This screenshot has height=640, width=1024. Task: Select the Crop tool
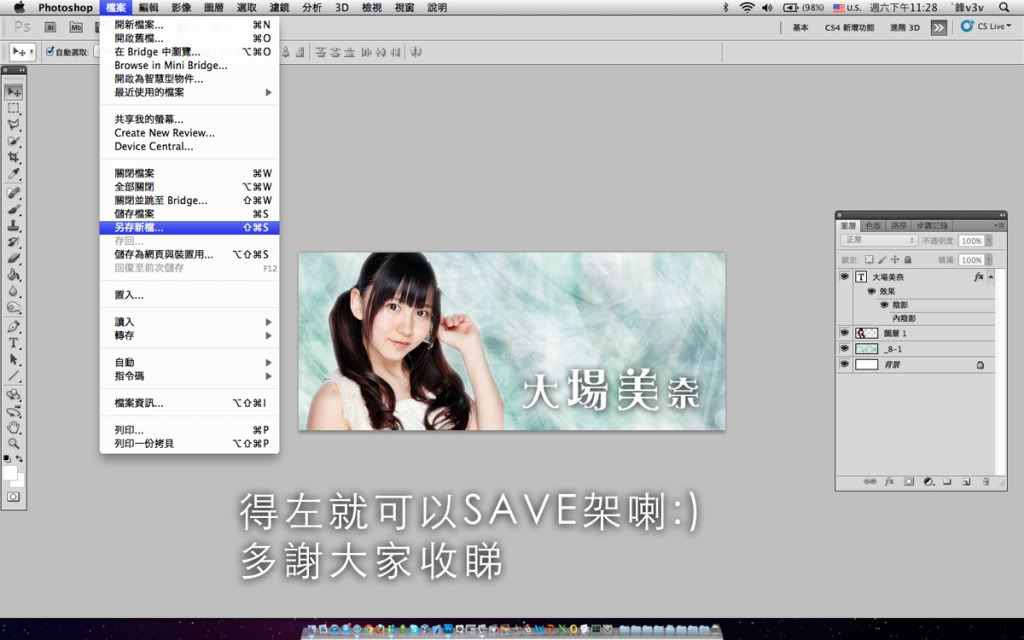14,158
